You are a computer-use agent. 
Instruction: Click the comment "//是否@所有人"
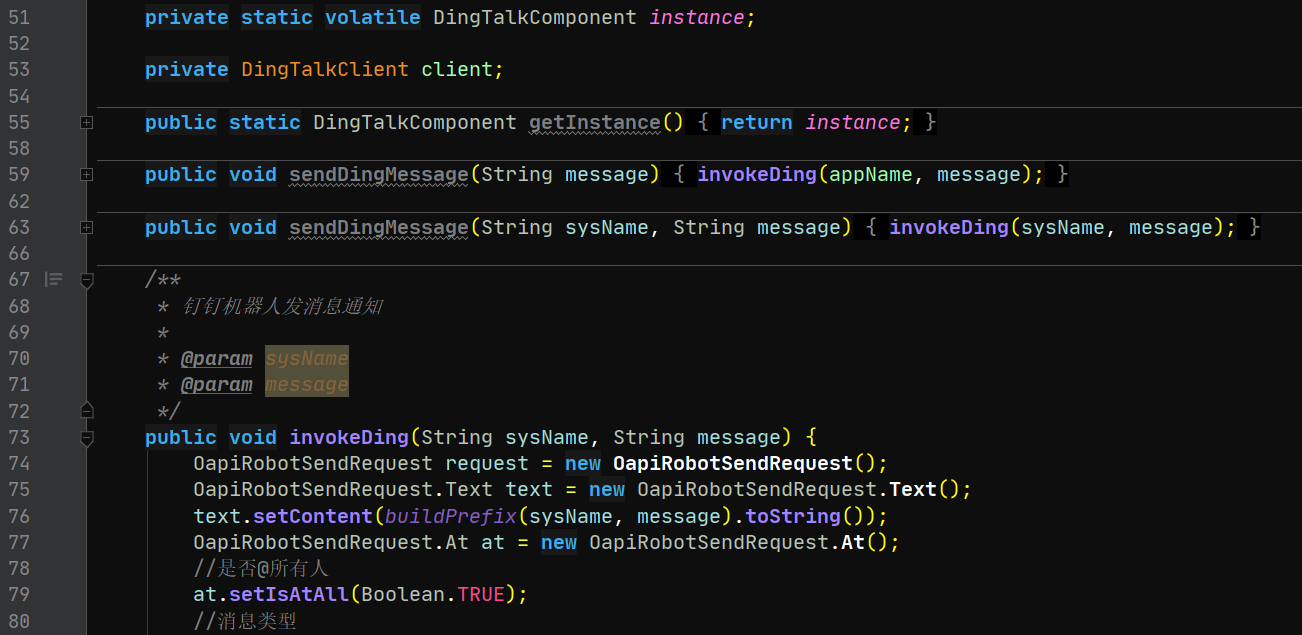(261, 568)
